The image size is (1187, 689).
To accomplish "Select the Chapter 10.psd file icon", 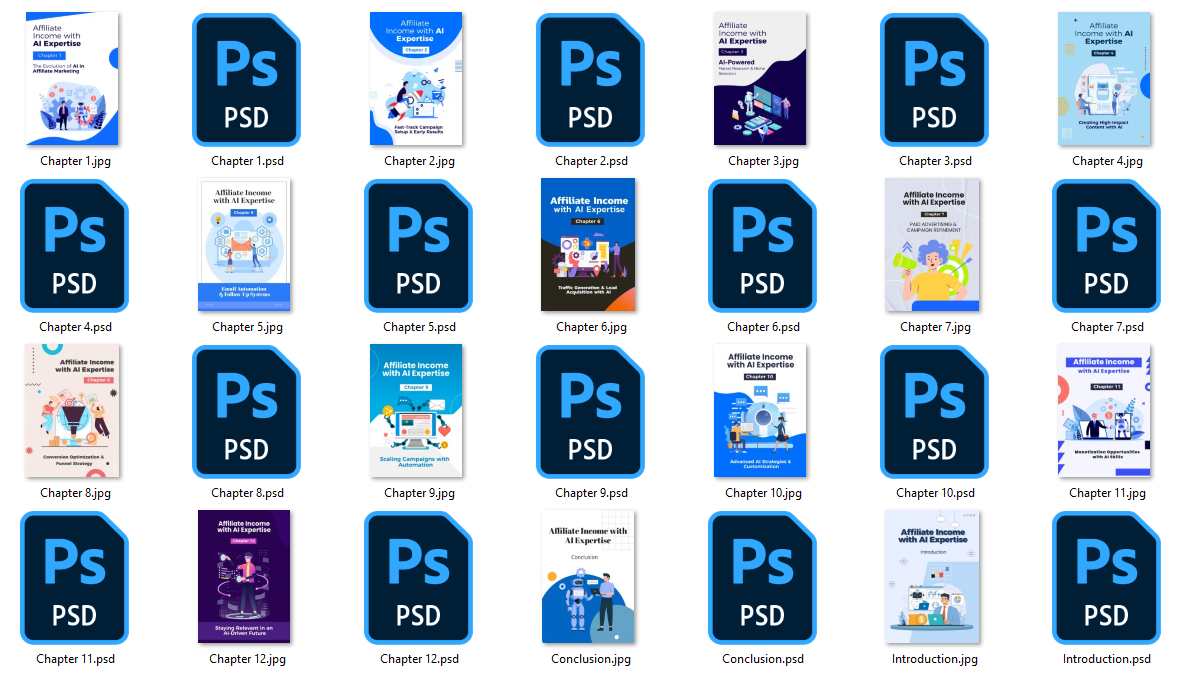I will point(934,412).
